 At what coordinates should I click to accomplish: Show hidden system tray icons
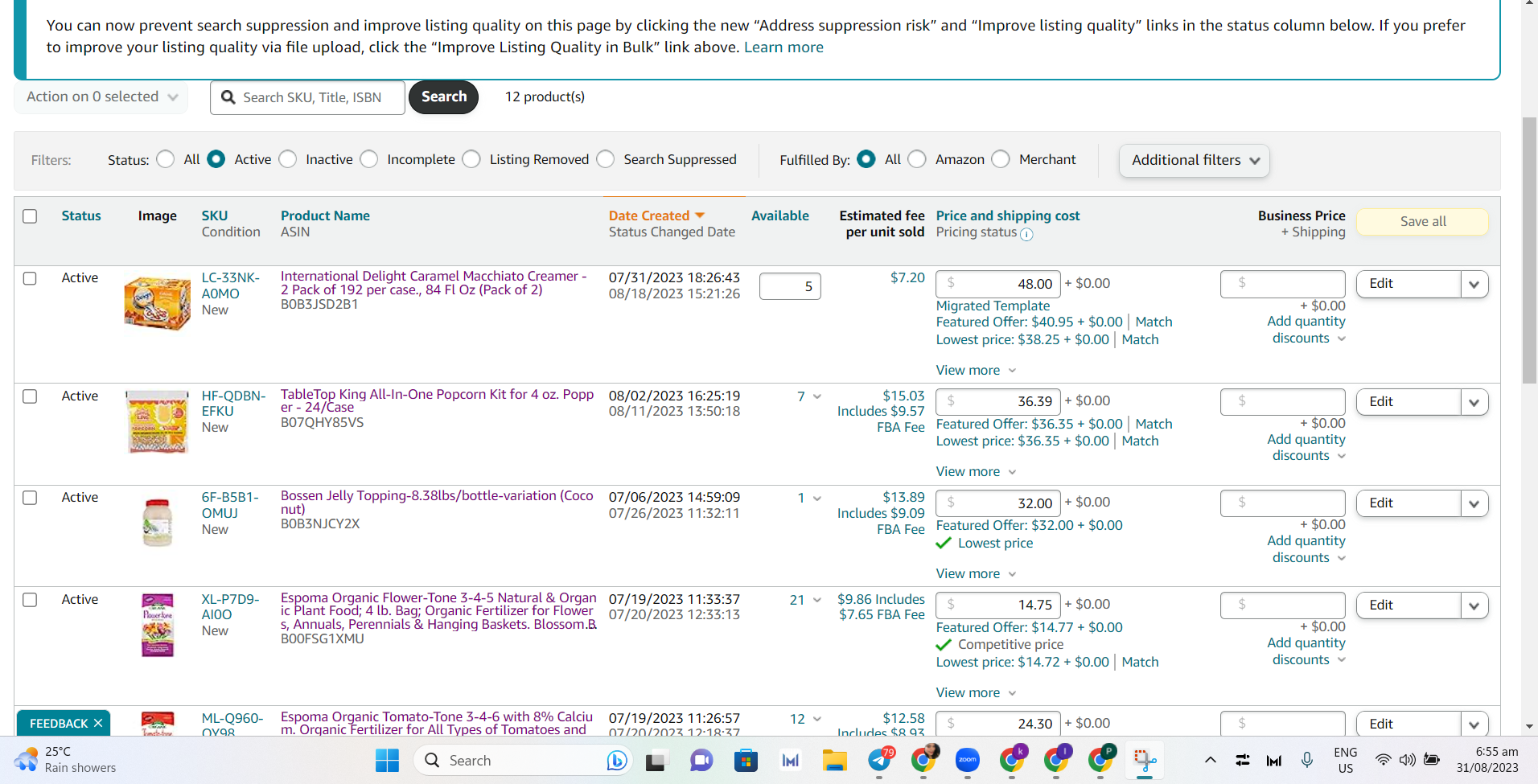pos(1210,760)
